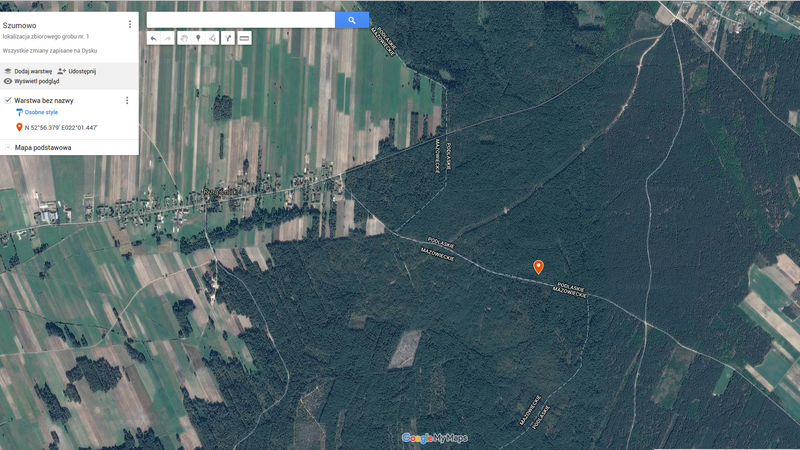Click the Szumowo map title
The image size is (800, 450).
pos(20,24)
